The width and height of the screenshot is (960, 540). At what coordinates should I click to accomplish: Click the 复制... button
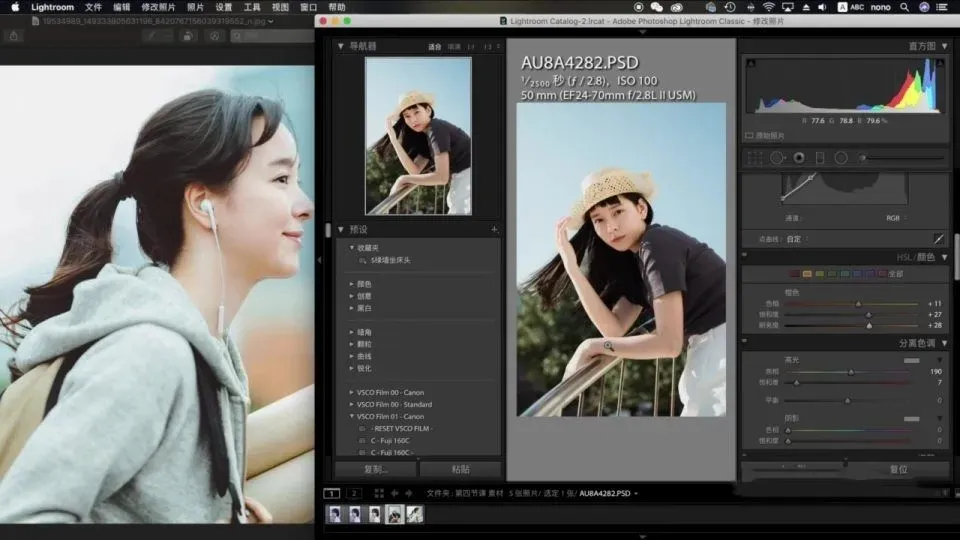(x=375, y=469)
